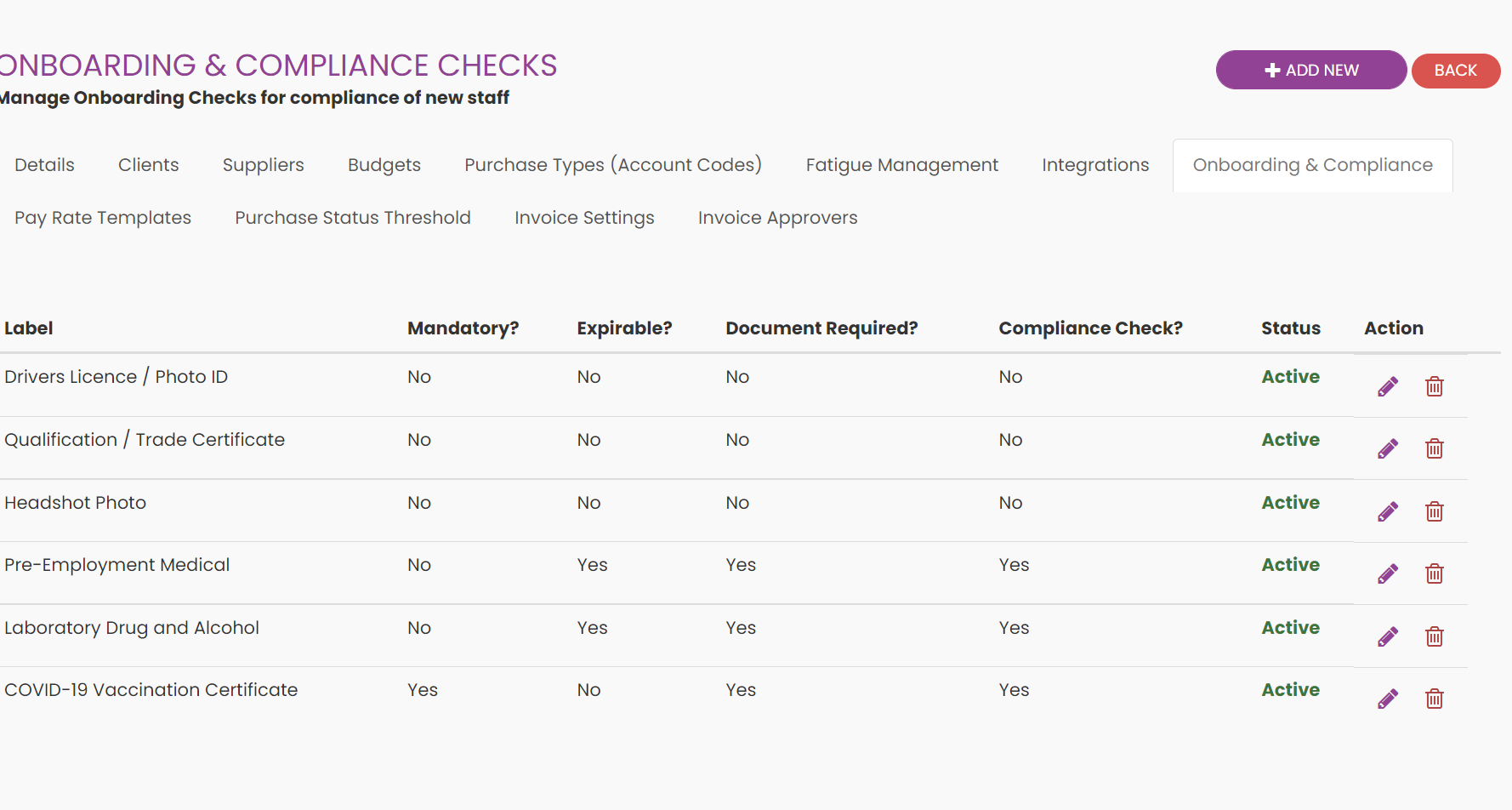
Task: Delete the COVID-19 Vaccination Certificate row
Action: pyautogui.click(x=1435, y=699)
